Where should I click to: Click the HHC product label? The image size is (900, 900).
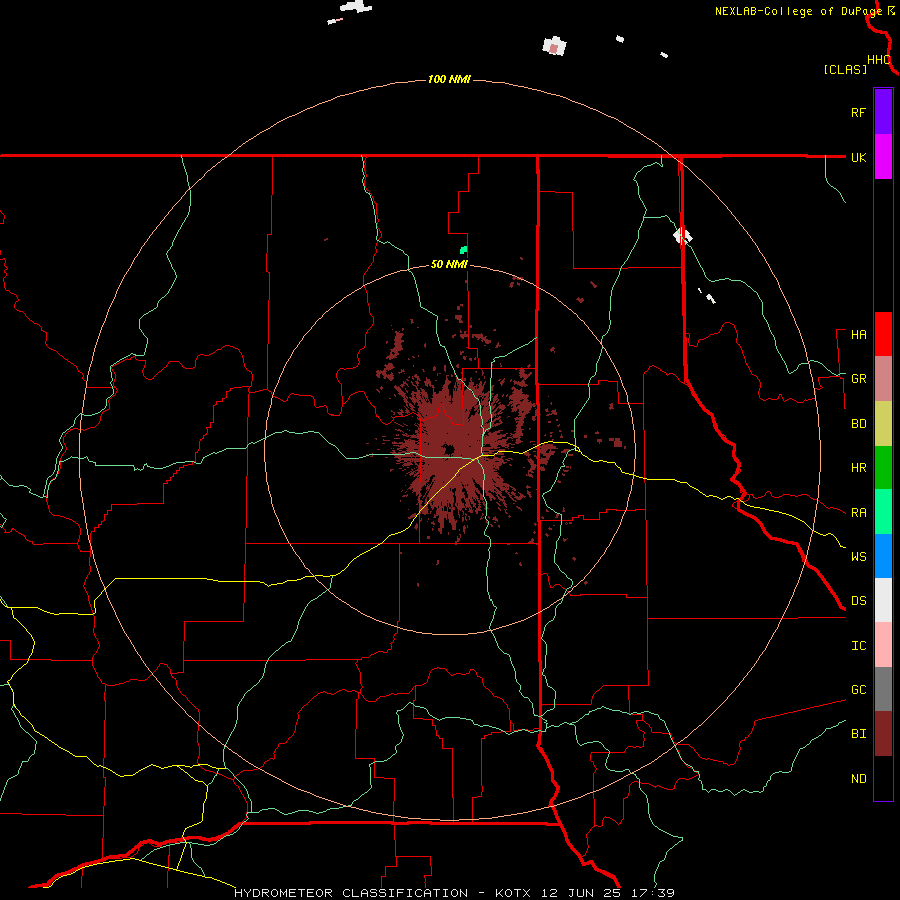(878, 59)
